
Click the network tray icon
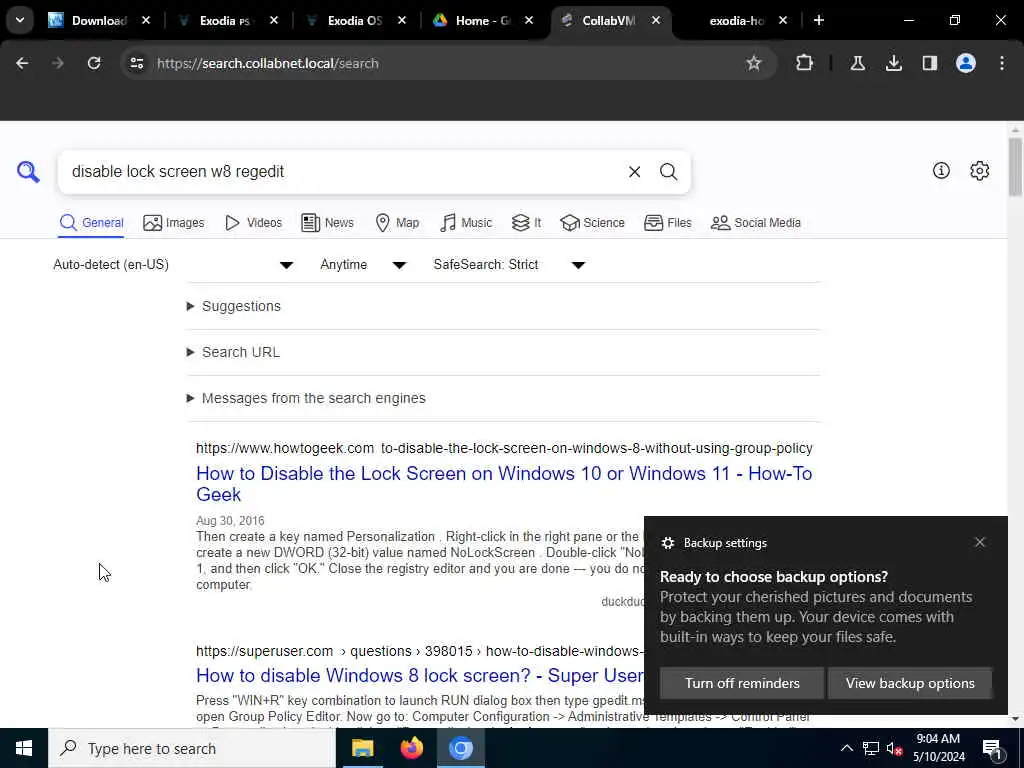click(871, 748)
